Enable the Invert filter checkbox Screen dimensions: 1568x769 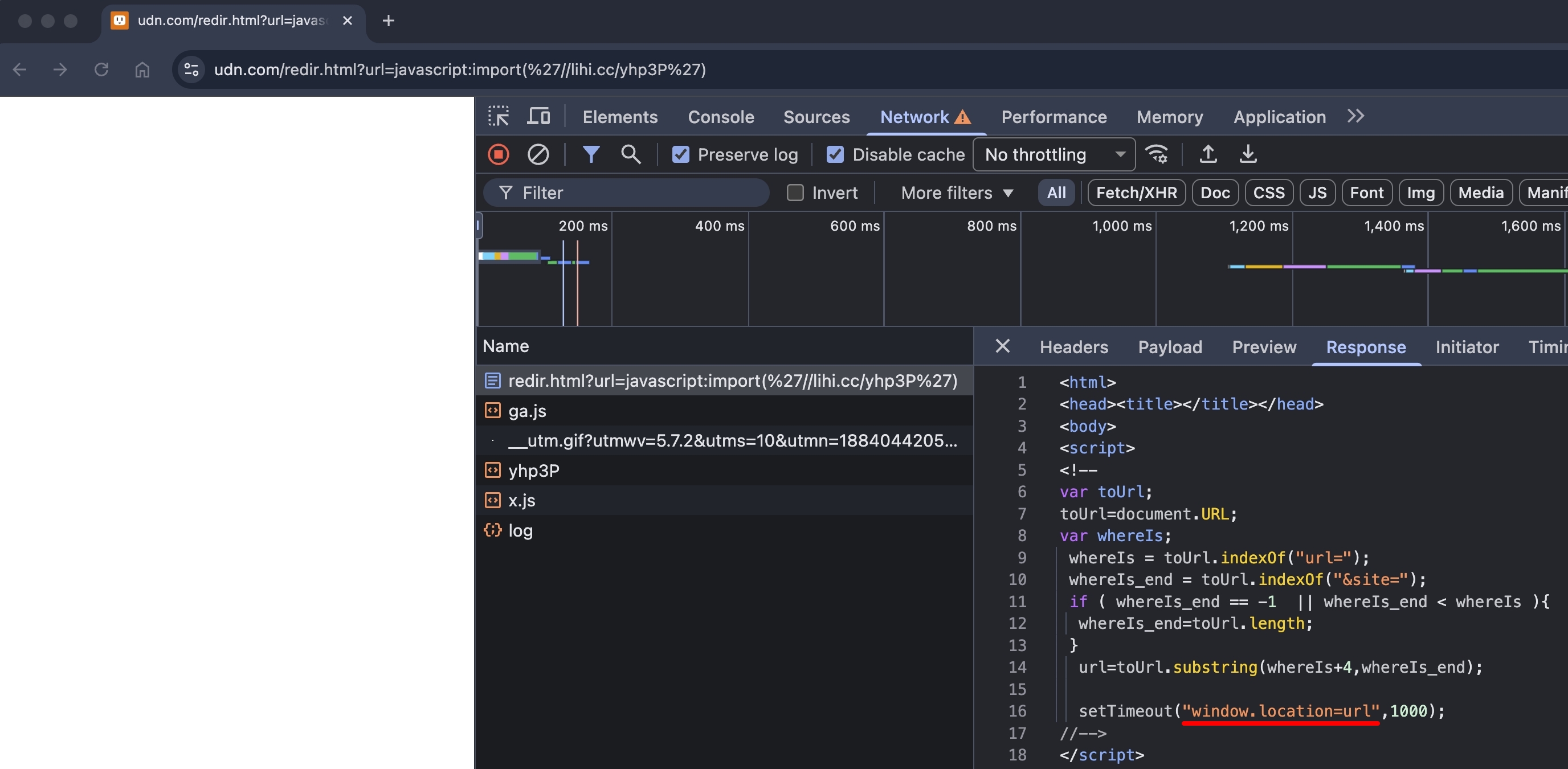795,193
